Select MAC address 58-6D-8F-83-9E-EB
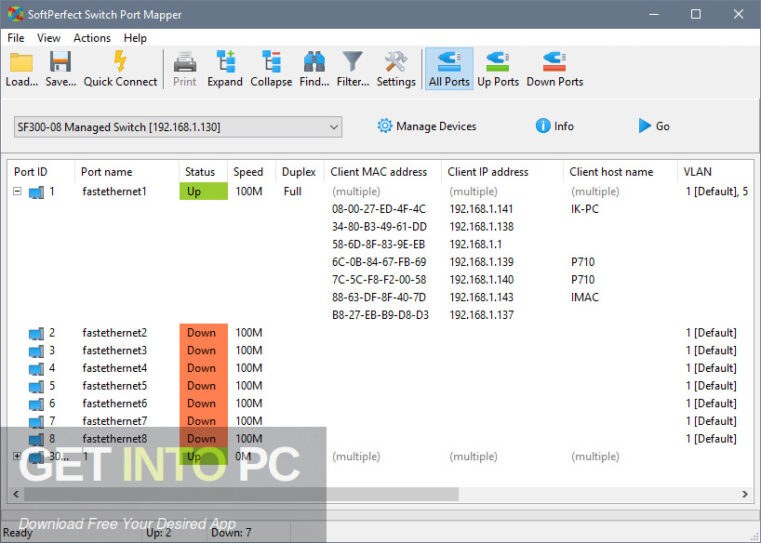The image size is (761, 543). pyautogui.click(x=378, y=244)
